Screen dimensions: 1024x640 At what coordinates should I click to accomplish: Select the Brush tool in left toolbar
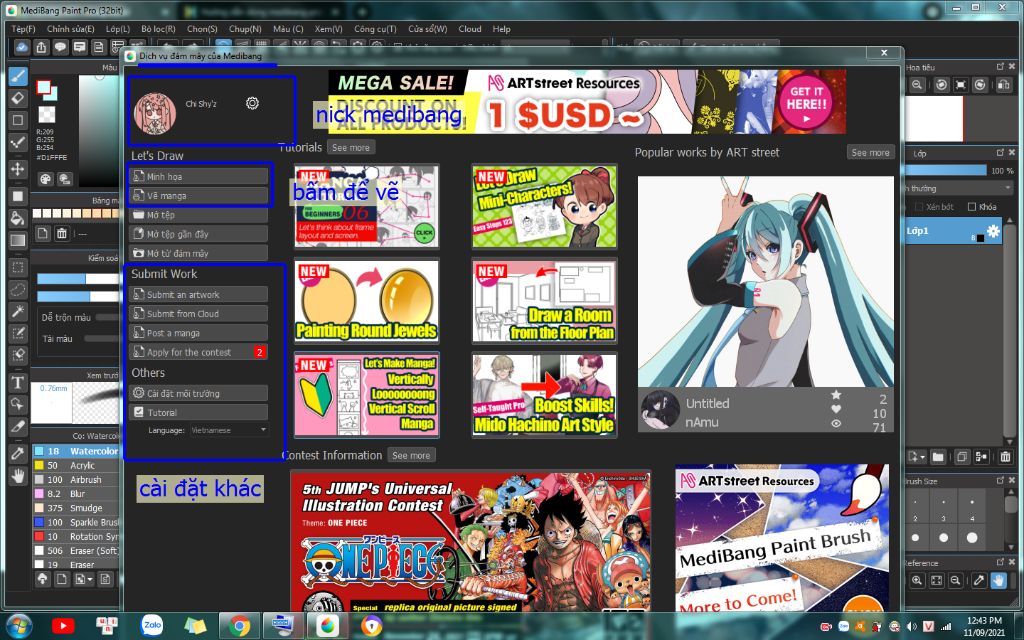click(18, 76)
